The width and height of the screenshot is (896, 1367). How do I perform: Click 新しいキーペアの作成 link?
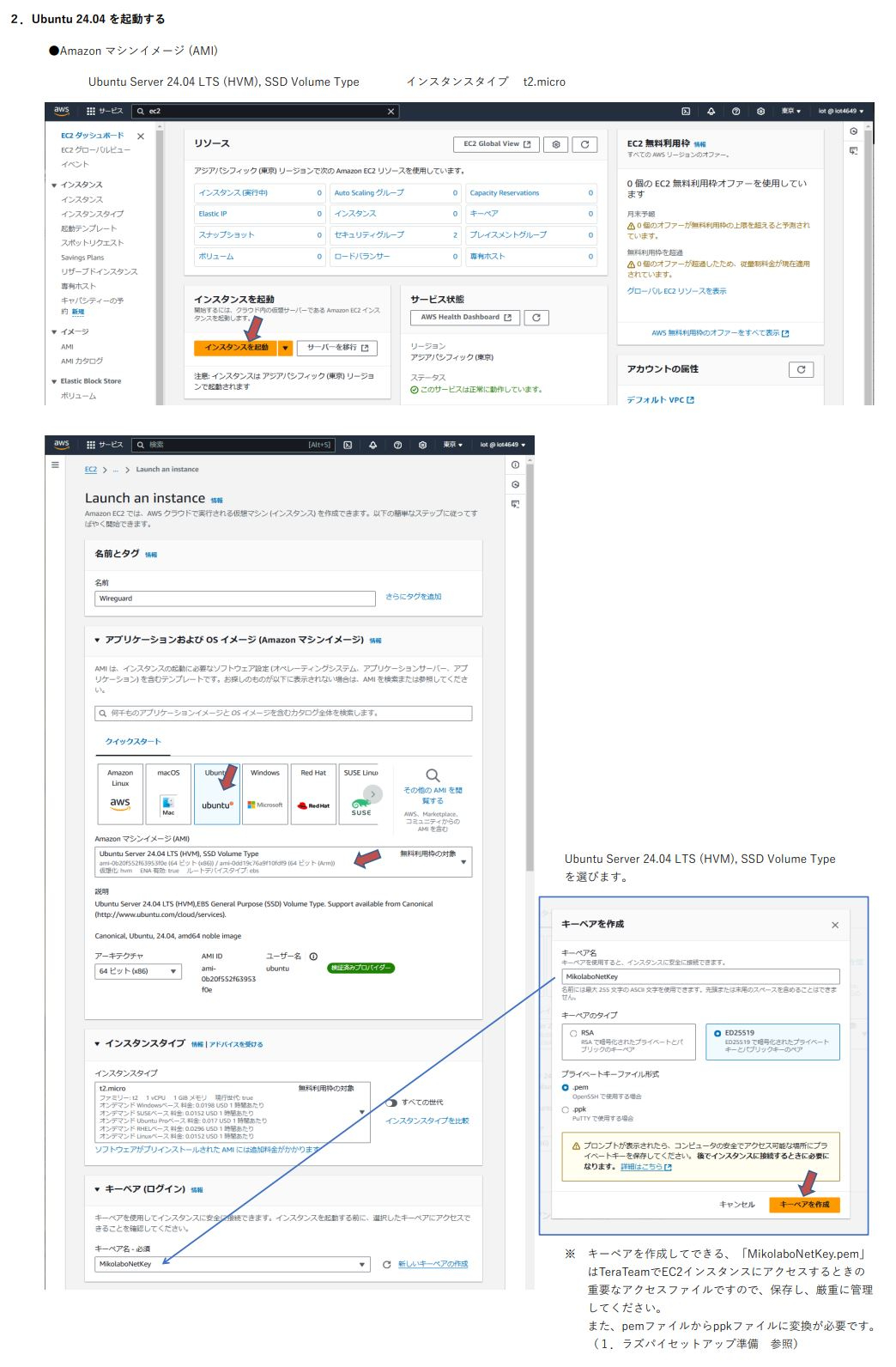coord(433,1264)
